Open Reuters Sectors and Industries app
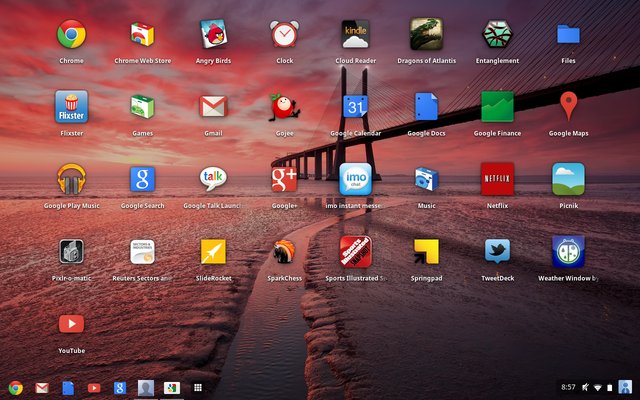The height and width of the screenshot is (400, 640). 142,251
